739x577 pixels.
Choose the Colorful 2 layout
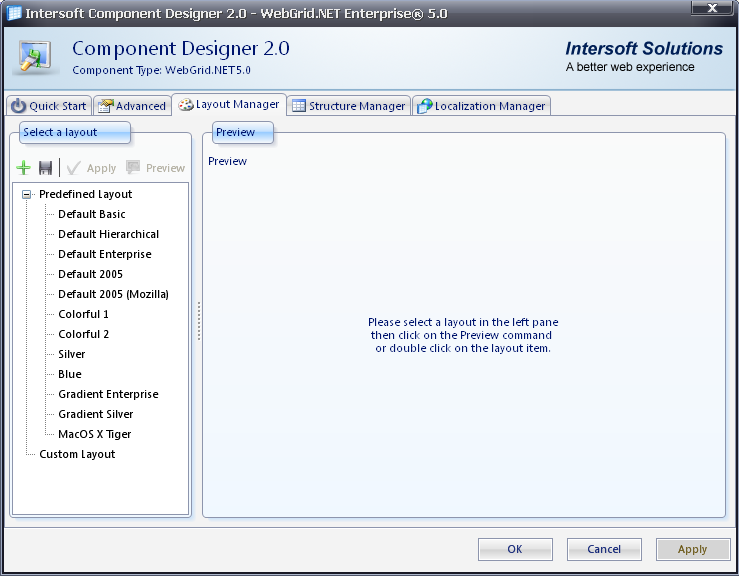pyautogui.click(x=83, y=334)
